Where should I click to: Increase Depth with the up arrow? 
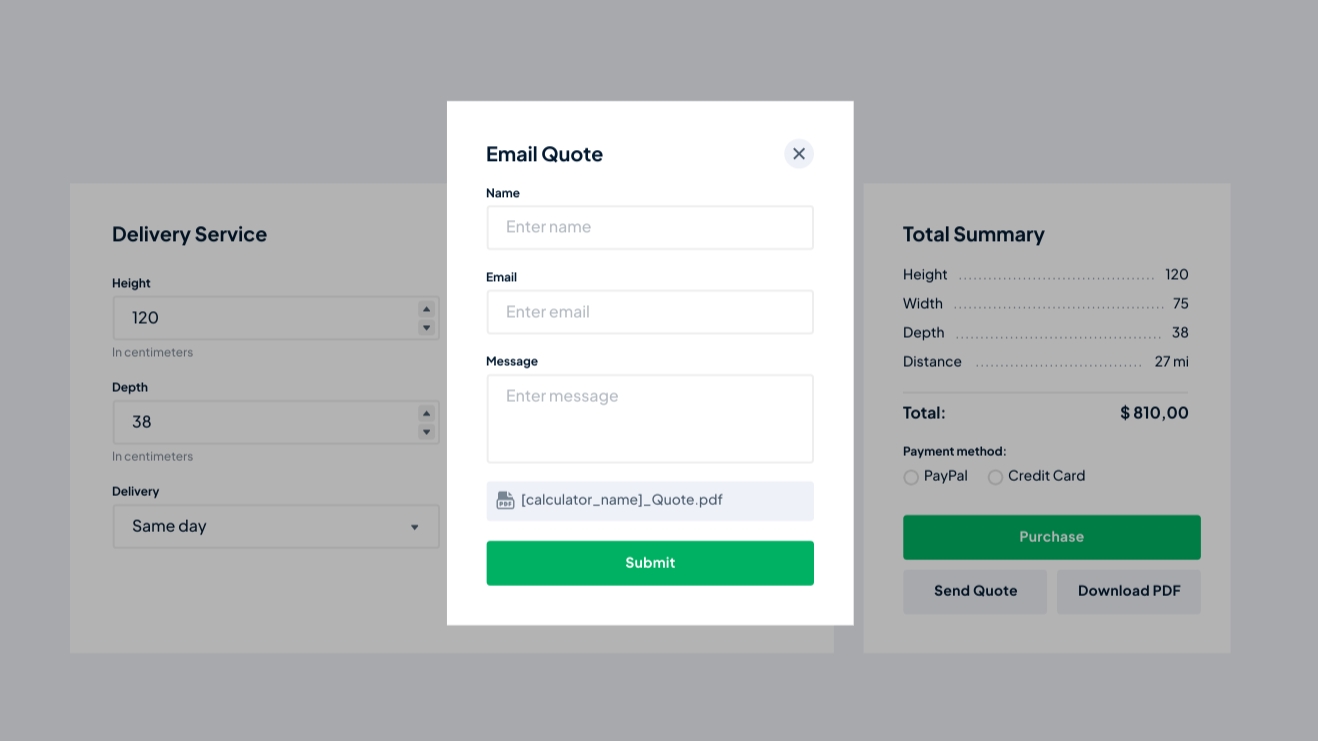(426, 413)
